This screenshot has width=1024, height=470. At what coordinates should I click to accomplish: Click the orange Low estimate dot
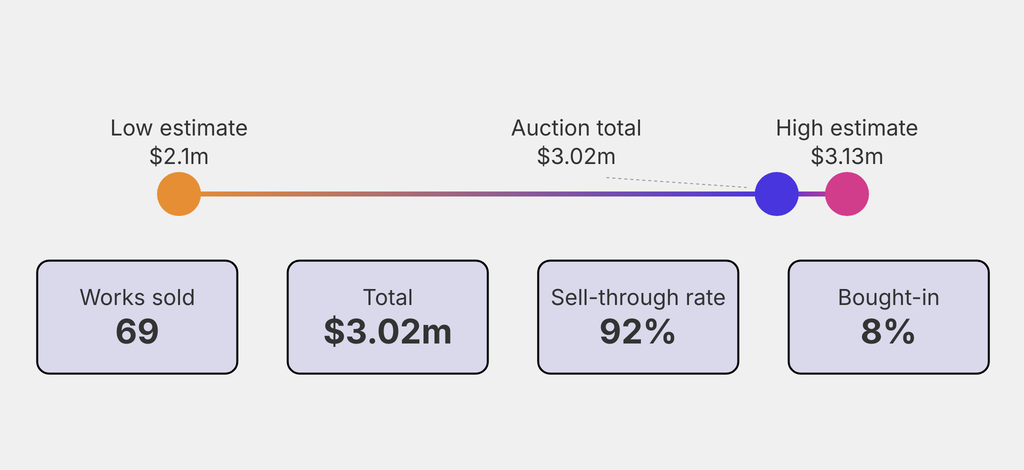coord(179,194)
